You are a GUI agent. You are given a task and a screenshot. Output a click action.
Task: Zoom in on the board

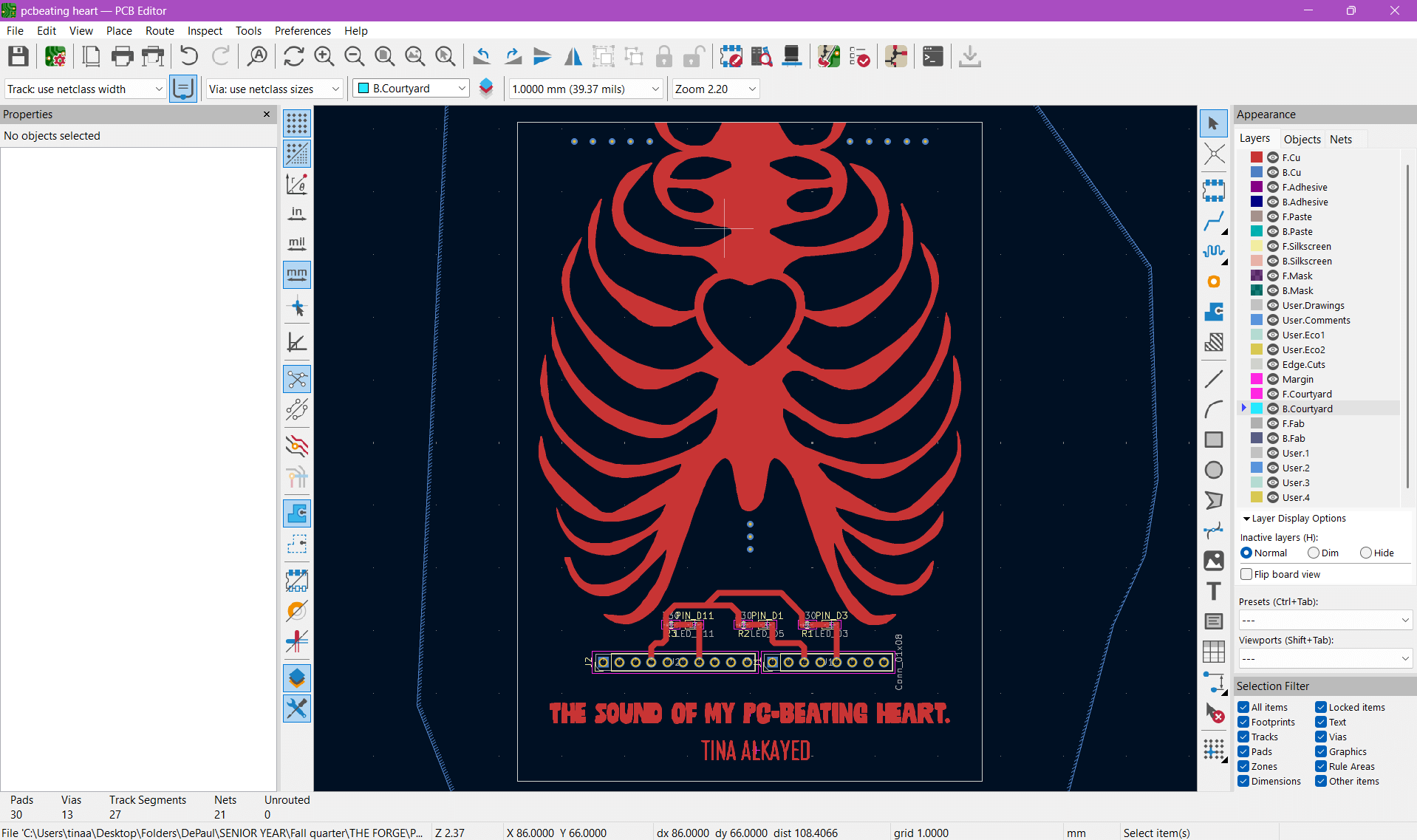324,56
